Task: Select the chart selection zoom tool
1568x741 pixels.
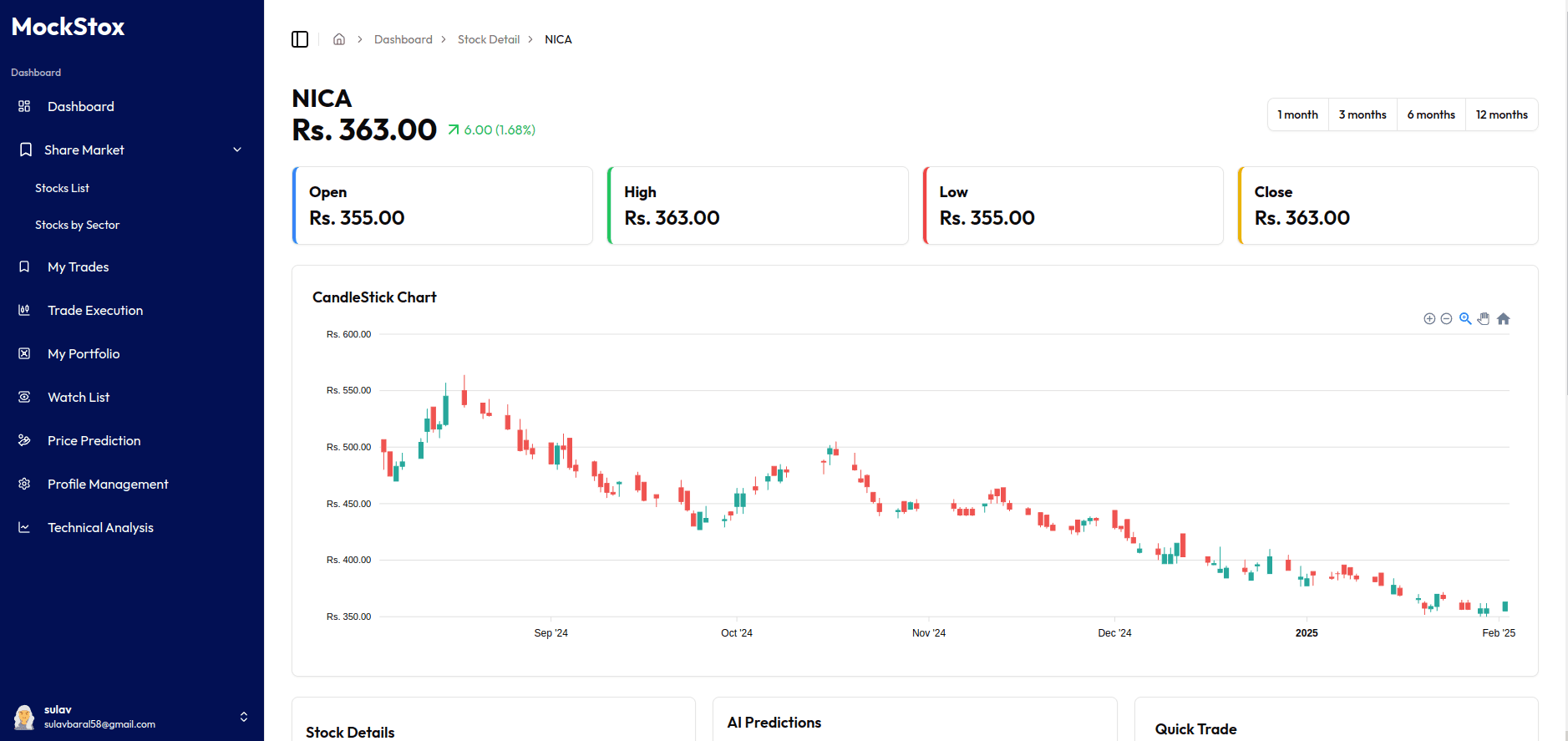Action: tap(1465, 319)
